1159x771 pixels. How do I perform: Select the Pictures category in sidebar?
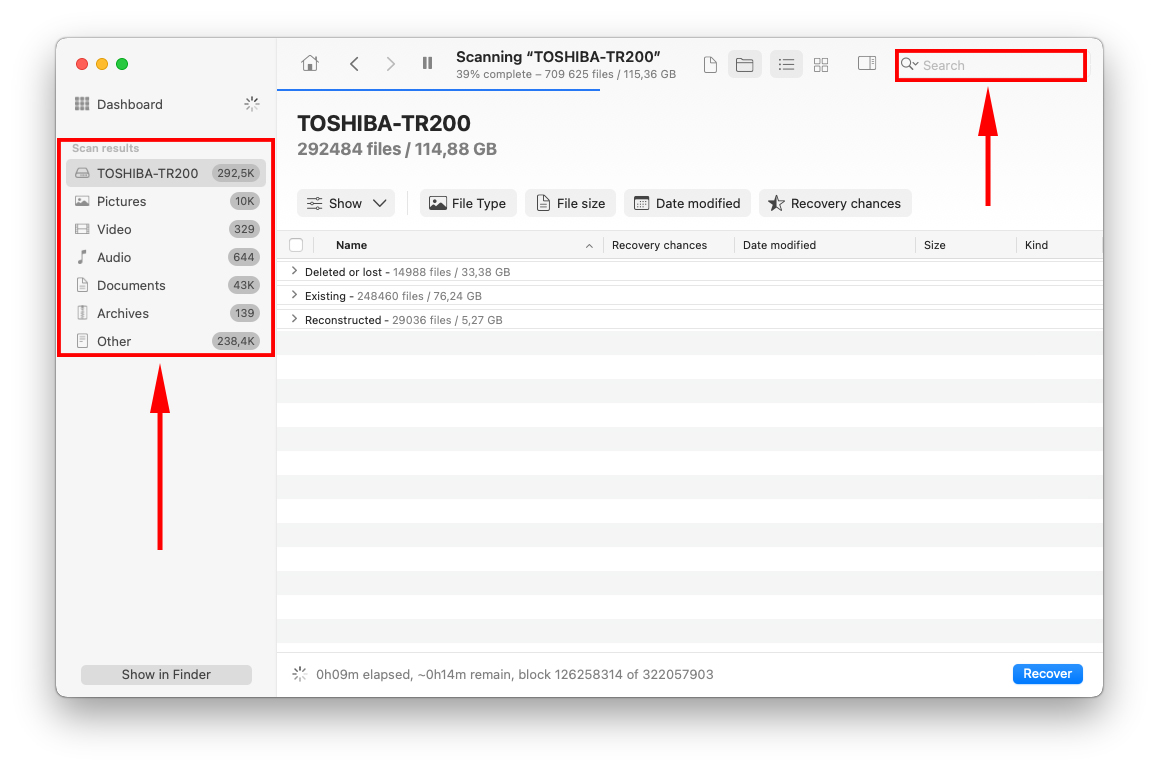[x=123, y=201]
